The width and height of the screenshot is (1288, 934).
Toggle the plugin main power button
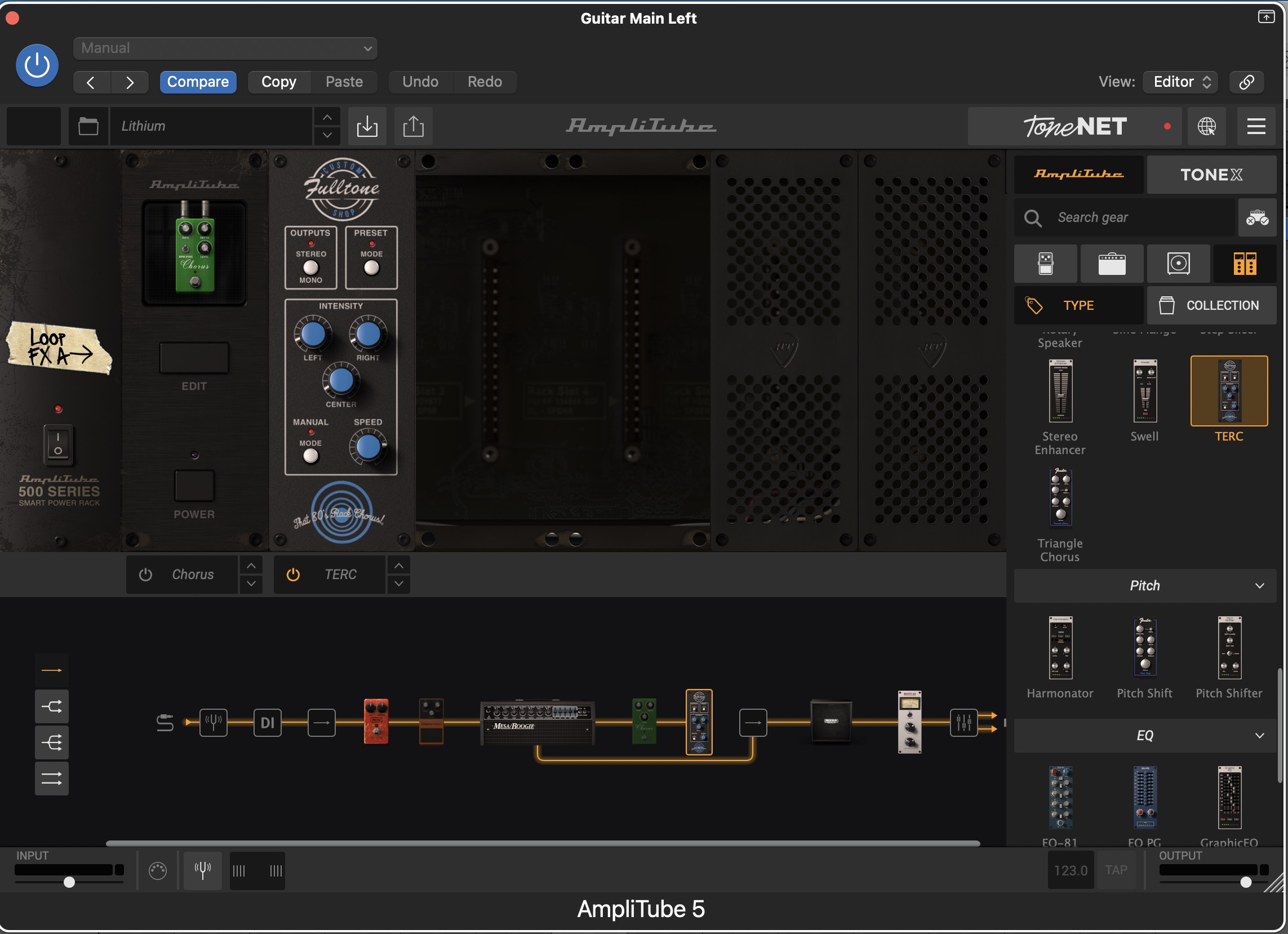[37, 65]
